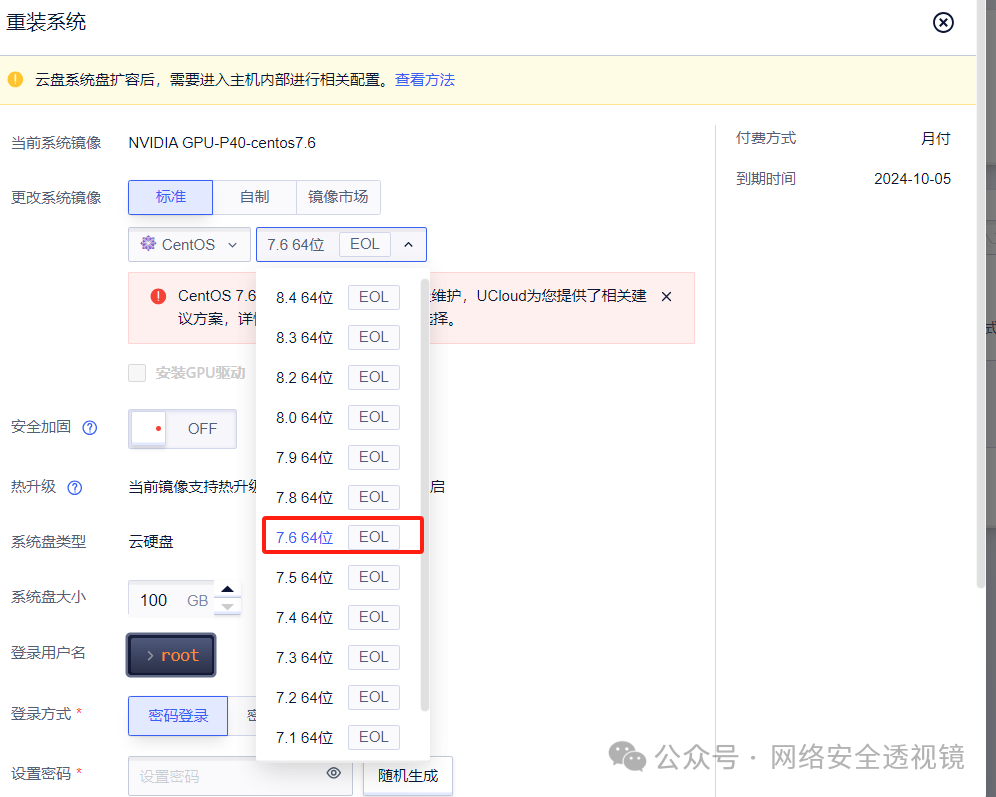
Task: Turn on the 安全加固 switch
Action: click(x=182, y=428)
